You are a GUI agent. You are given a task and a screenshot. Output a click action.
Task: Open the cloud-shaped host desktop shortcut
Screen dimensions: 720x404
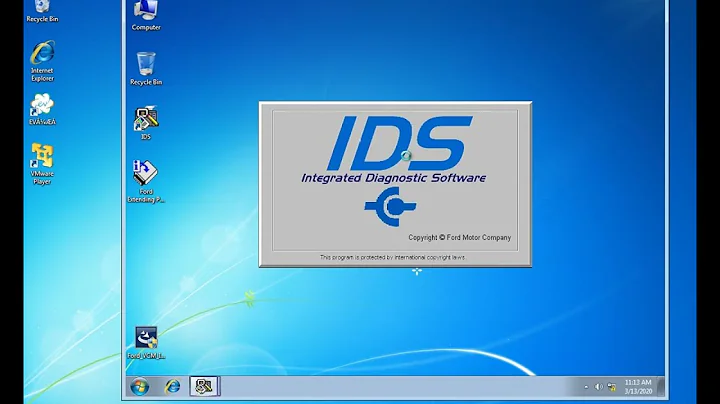[x=42, y=109]
